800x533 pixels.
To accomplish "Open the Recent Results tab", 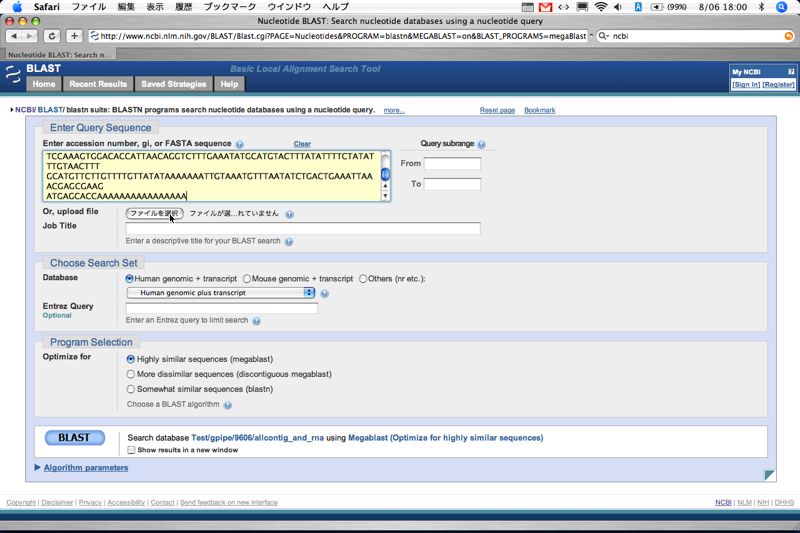I will point(98,84).
